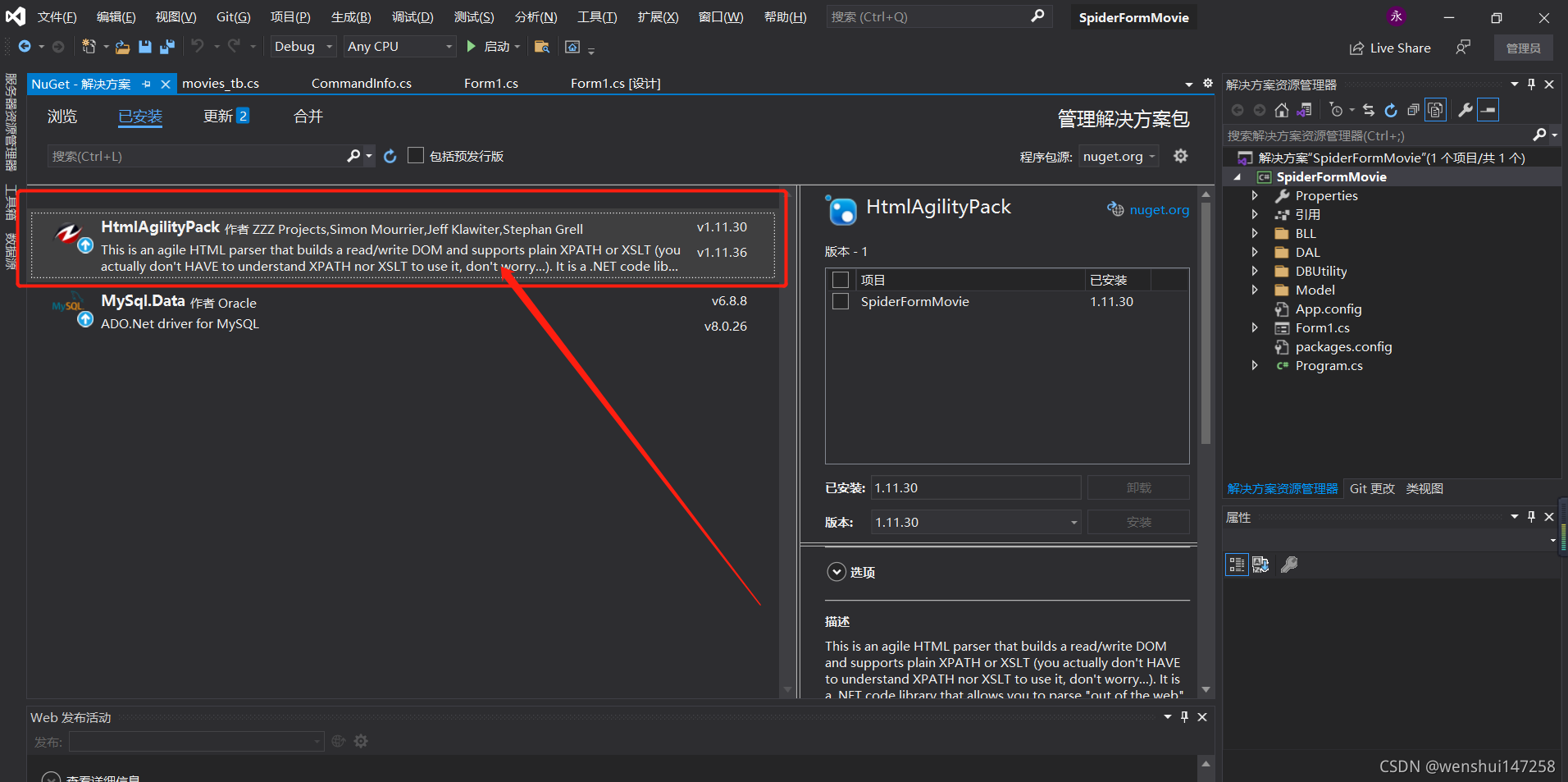Select packages.config in Solution Explorer
1568x782 pixels.
[x=1343, y=347]
